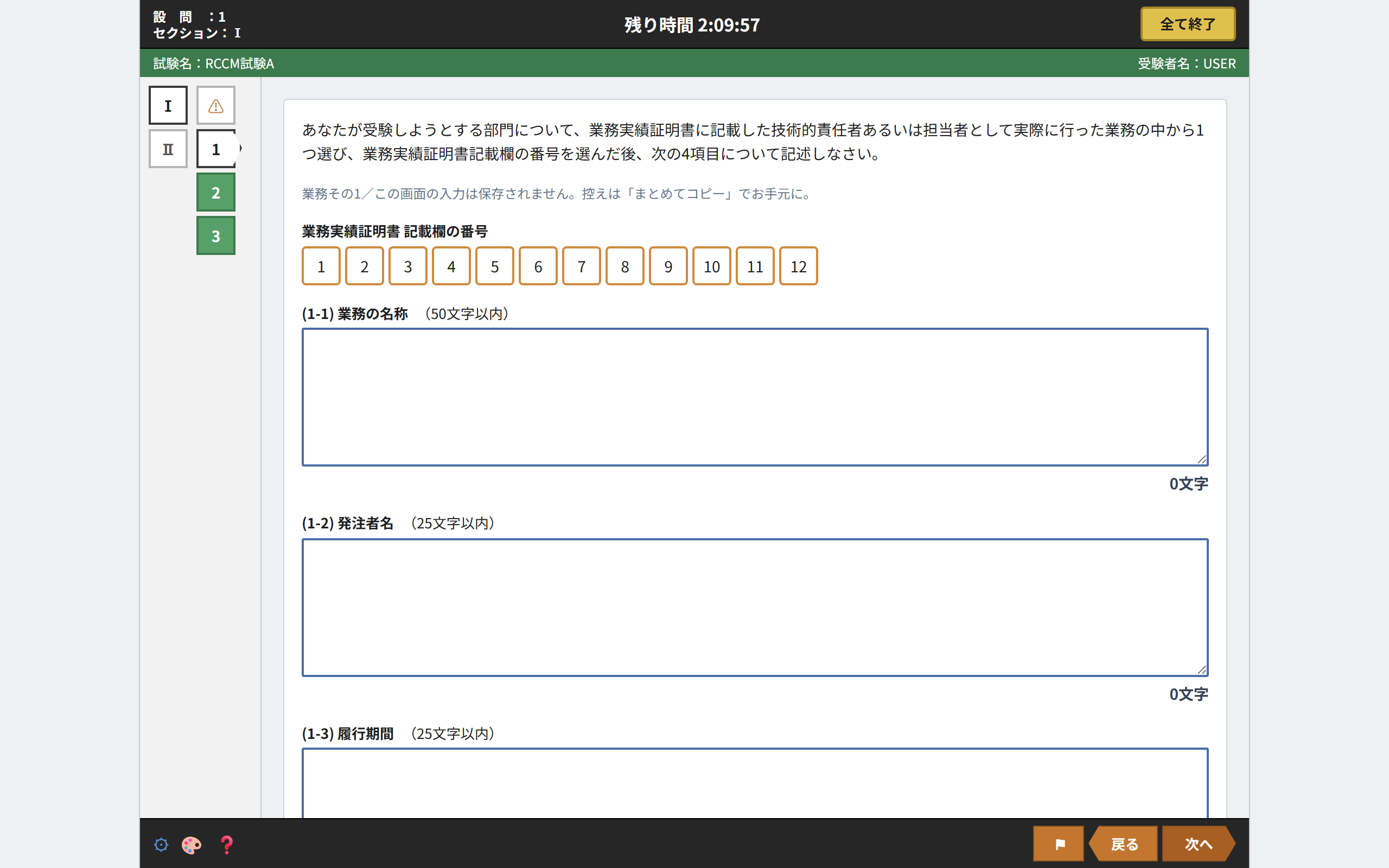Grab the resize handle of 業務の名称 box
This screenshot has height=868, width=1389.
pos(1202,459)
